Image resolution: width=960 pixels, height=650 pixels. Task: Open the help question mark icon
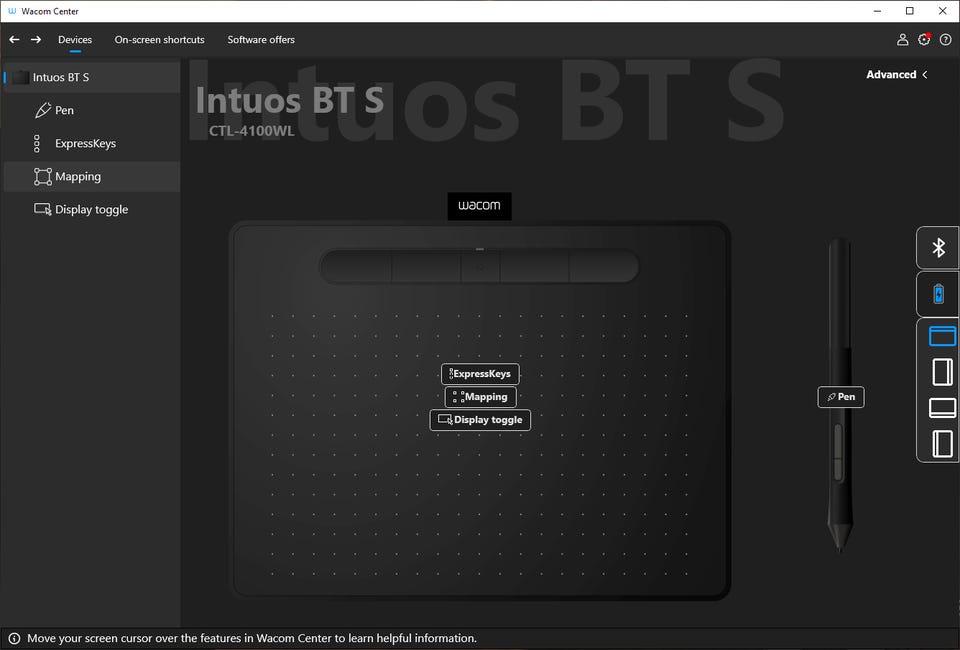click(x=945, y=40)
